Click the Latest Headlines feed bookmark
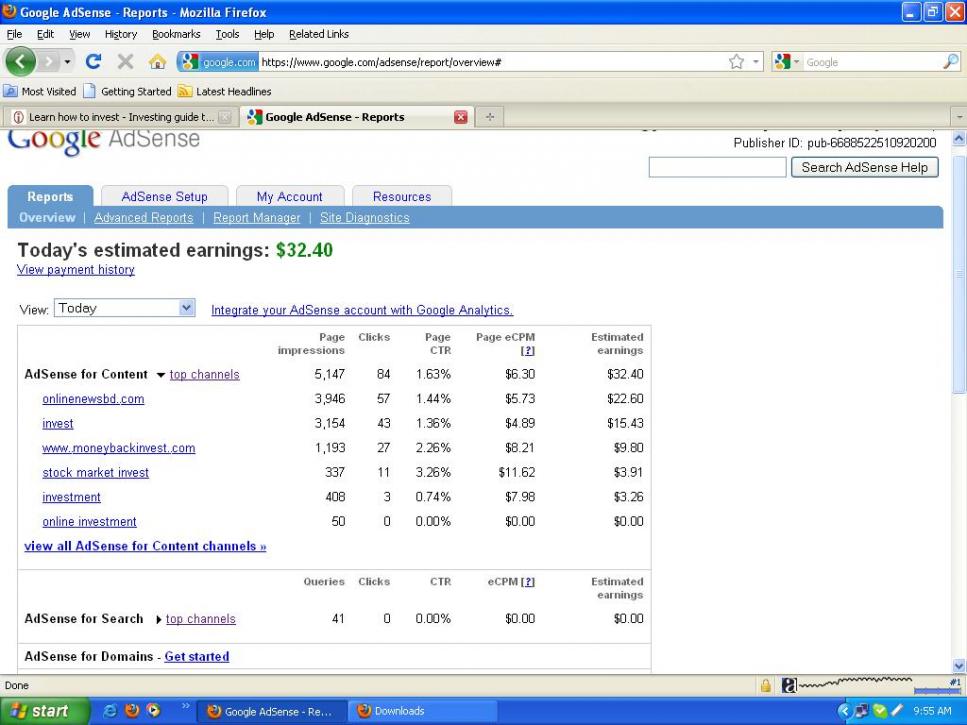 tap(225, 91)
